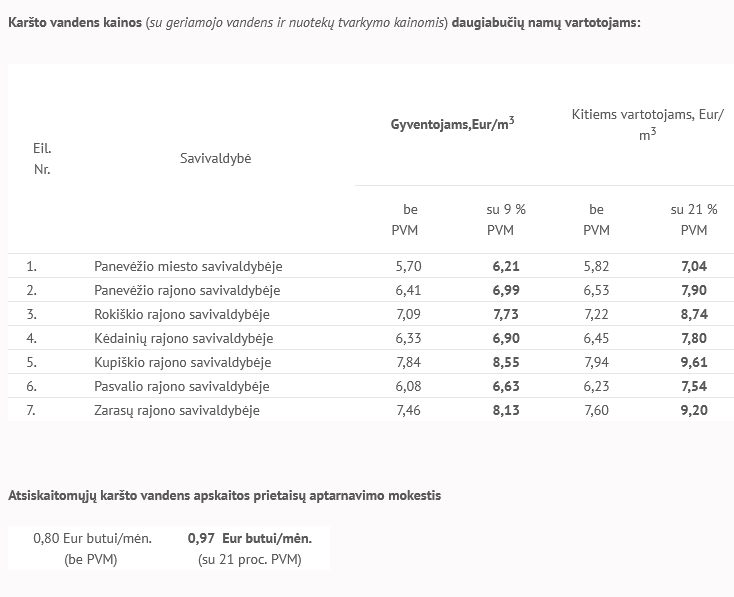This screenshot has height=597, width=734.
Task: Click the "Eil. Nr." header cell
Action: (42, 158)
